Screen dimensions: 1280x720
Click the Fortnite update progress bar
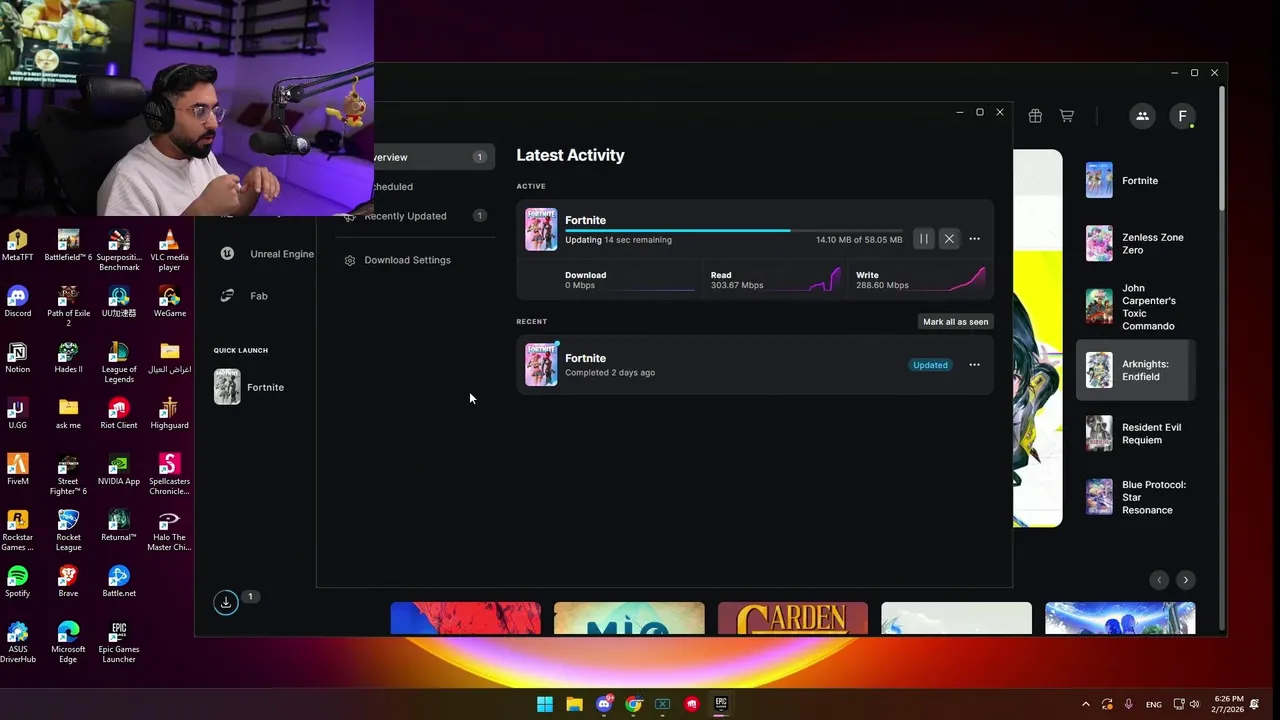point(733,231)
